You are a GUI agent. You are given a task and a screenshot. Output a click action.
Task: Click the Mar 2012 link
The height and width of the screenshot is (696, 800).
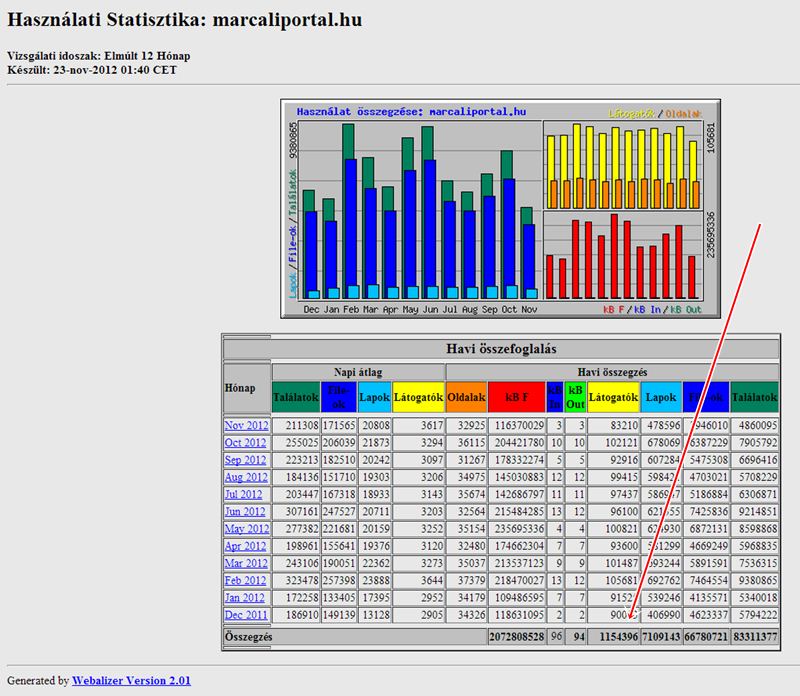[246, 563]
